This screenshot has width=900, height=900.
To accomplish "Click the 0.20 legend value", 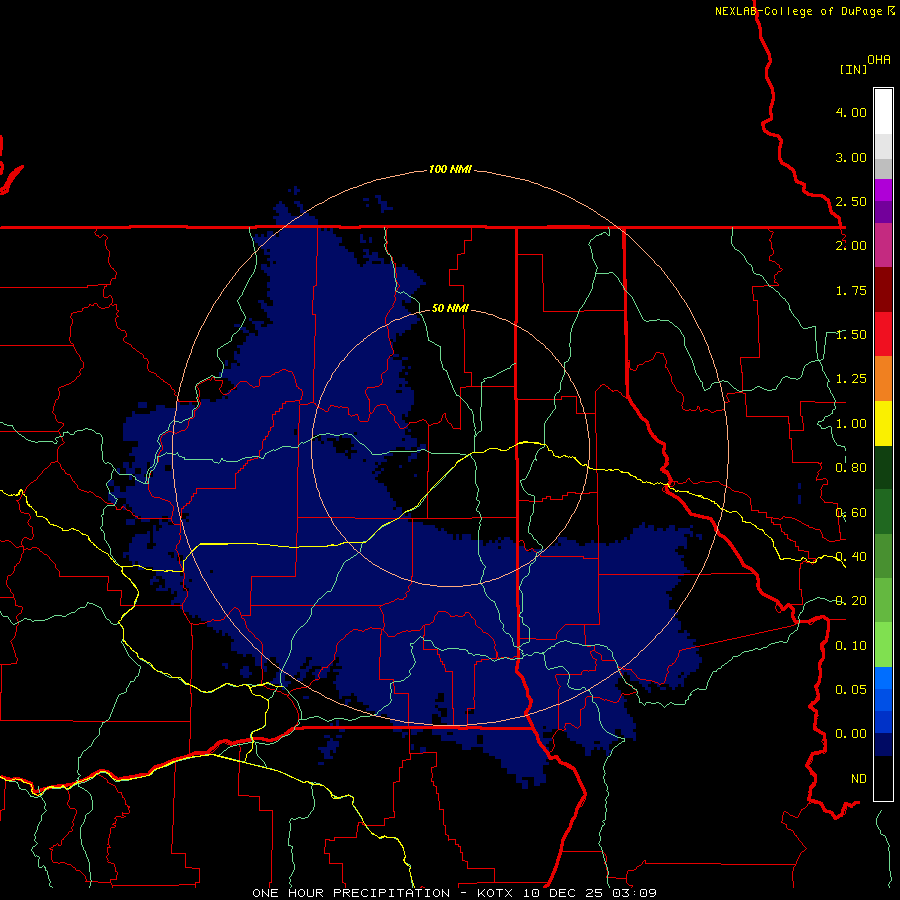I will [851, 601].
